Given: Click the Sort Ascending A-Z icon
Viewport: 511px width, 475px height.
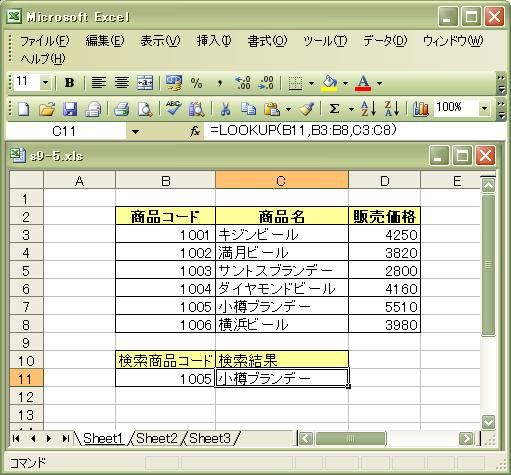Looking at the screenshot, I should [x=368, y=109].
